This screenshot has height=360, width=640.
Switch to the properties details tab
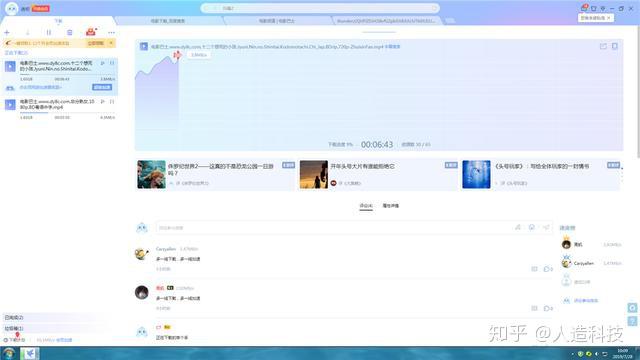[391, 206]
